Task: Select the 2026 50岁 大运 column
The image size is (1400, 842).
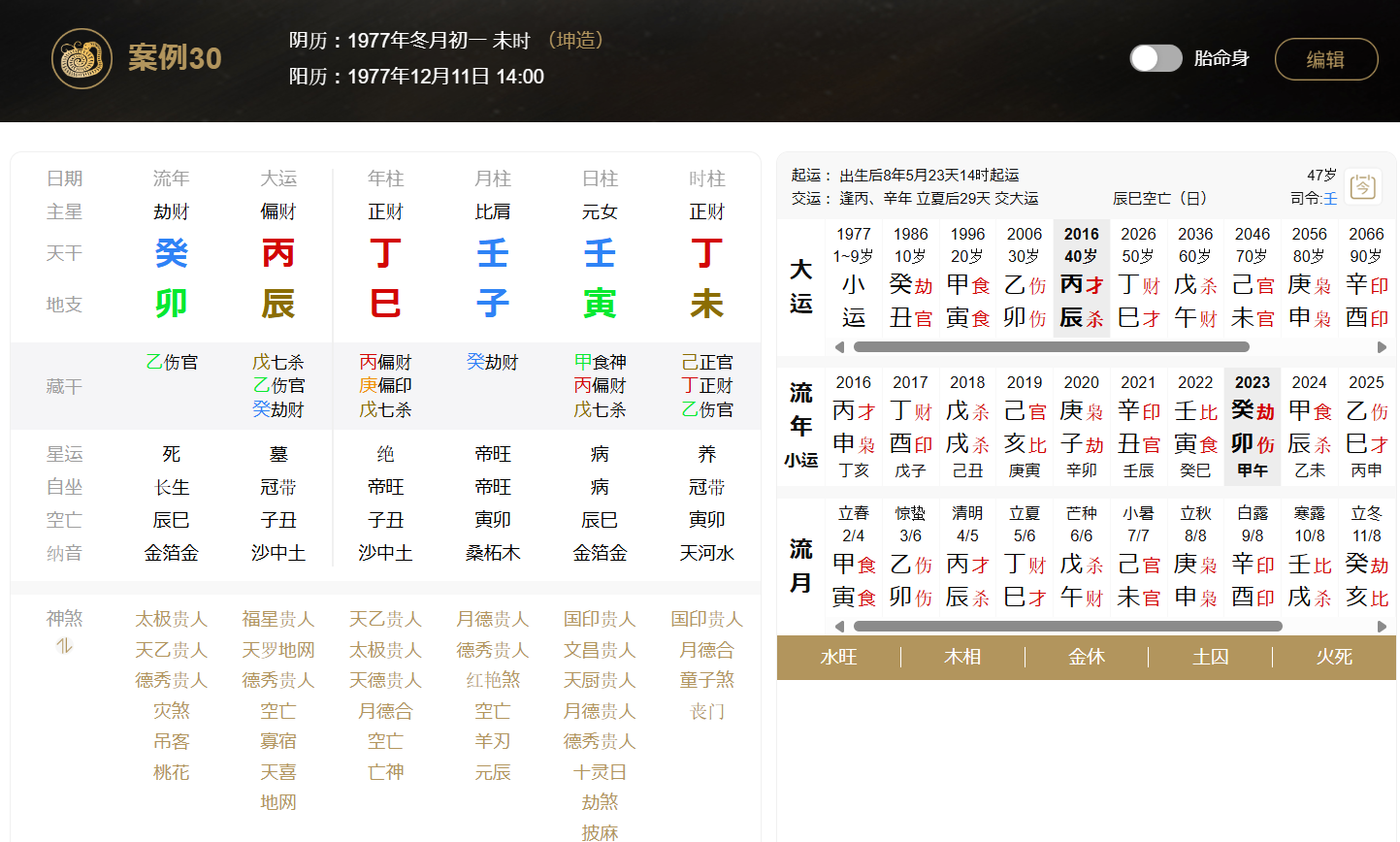Action: point(1138,276)
